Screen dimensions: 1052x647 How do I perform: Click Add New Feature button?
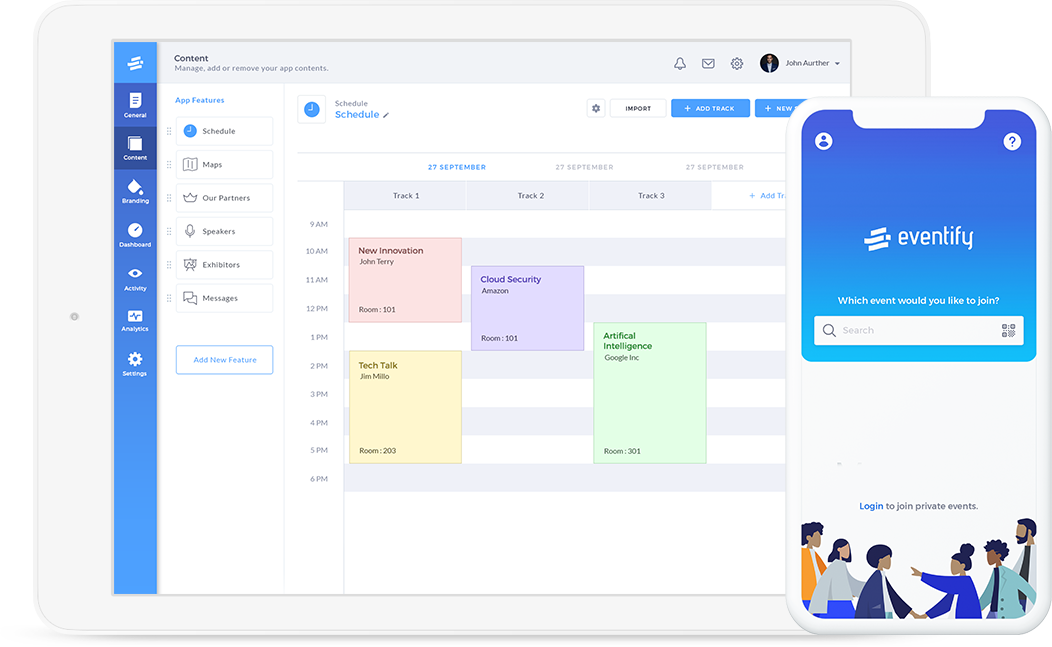pyautogui.click(x=224, y=360)
